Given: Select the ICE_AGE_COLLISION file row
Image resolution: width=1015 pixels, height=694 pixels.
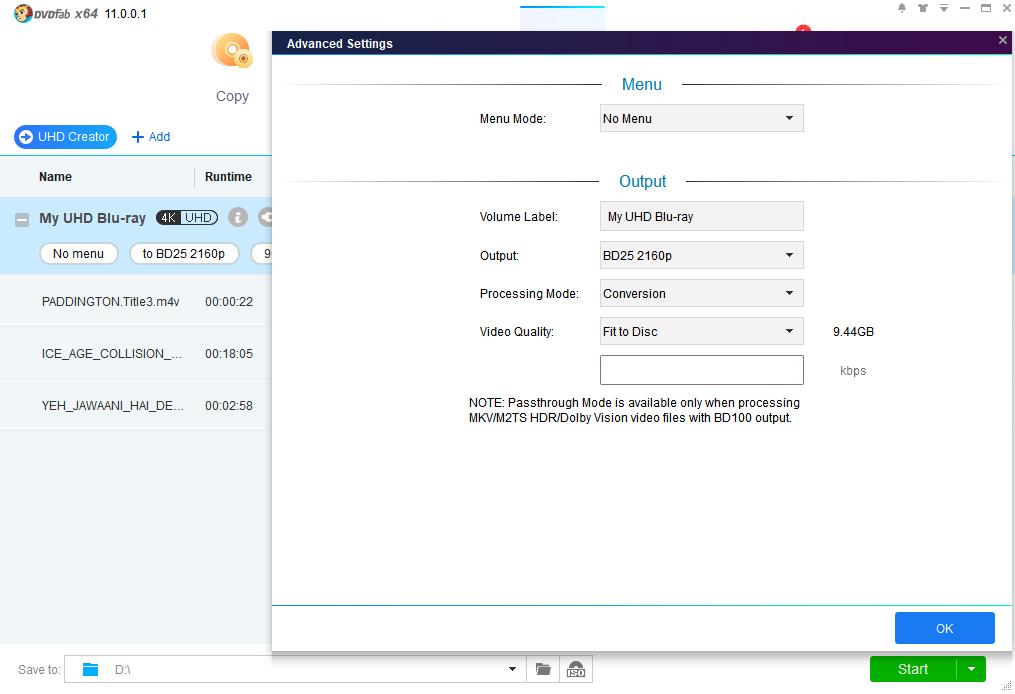Looking at the screenshot, I should [x=136, y=353].
